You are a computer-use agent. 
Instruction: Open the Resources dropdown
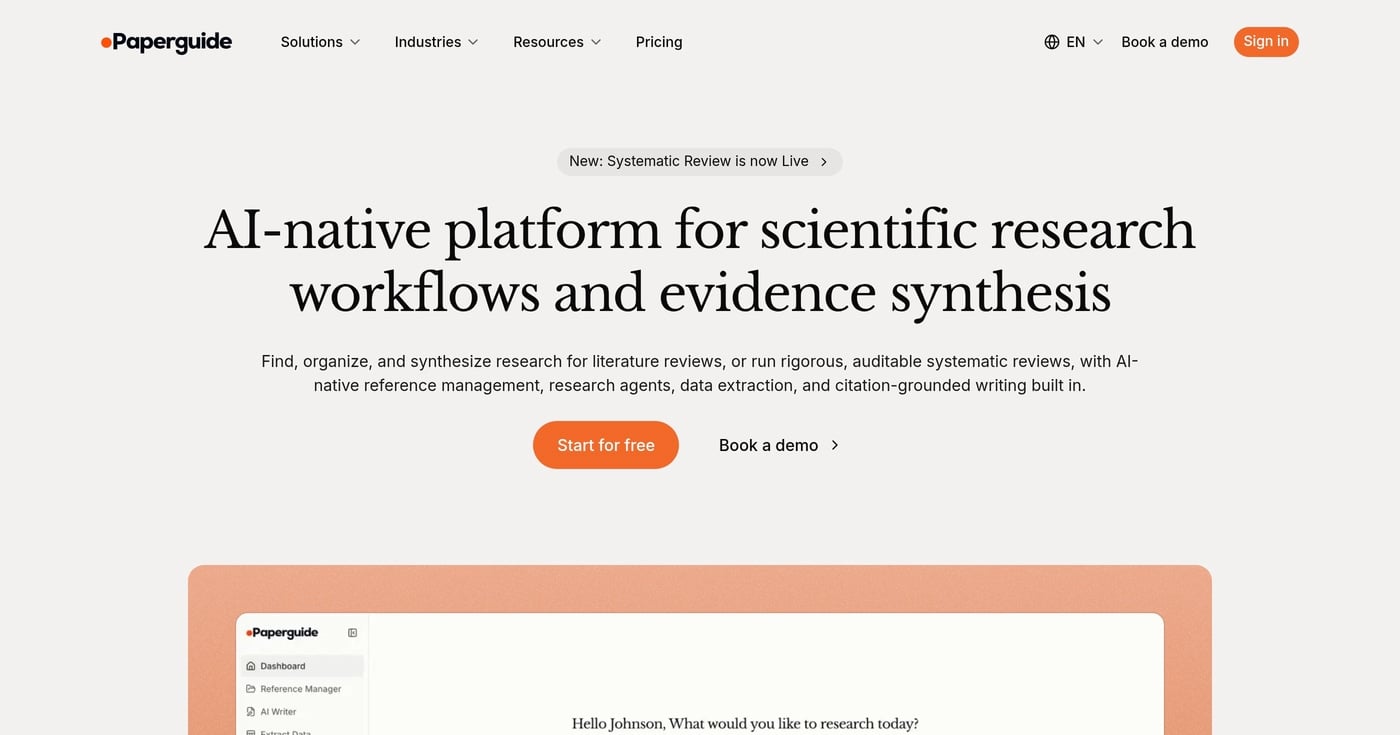pyautogui.click(x=557, y=42)
